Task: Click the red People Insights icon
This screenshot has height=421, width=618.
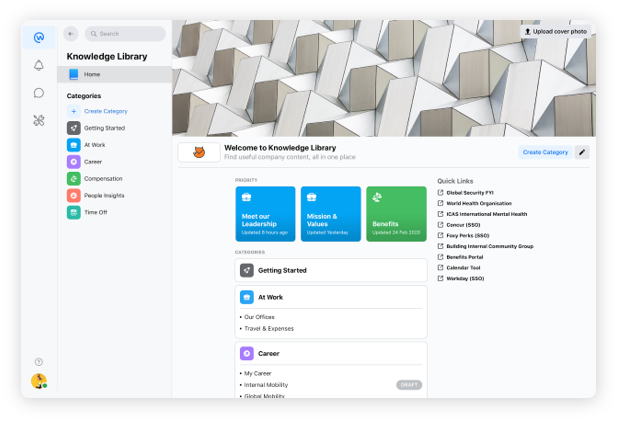Action: (74, 196)
